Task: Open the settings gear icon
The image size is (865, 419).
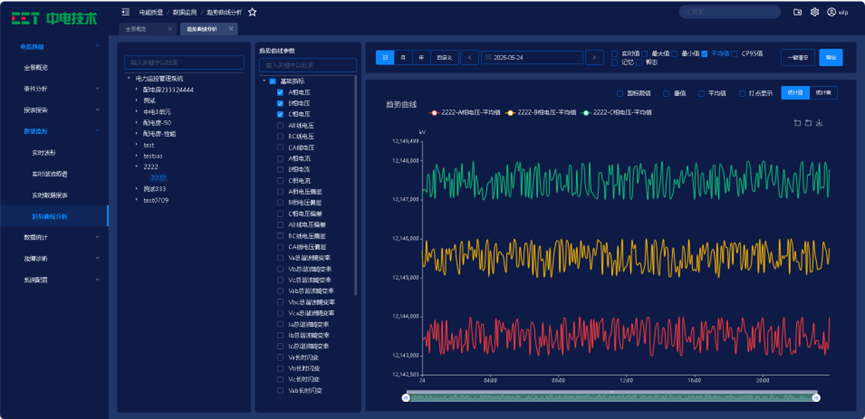Action: [x=815, y=12]
